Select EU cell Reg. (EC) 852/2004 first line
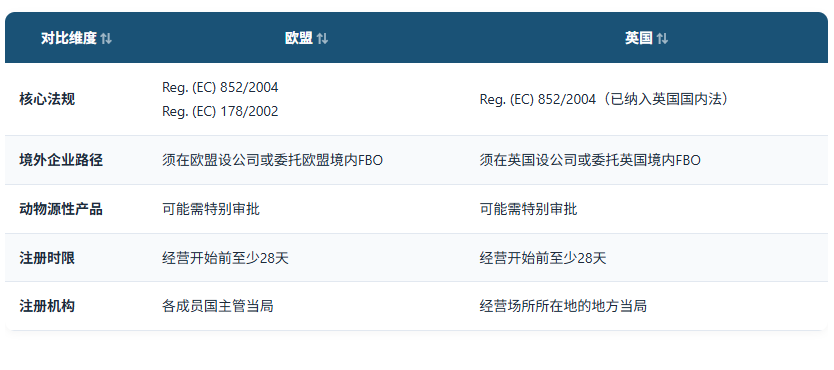This screenshot has width=834, height=370. point(220,87)
